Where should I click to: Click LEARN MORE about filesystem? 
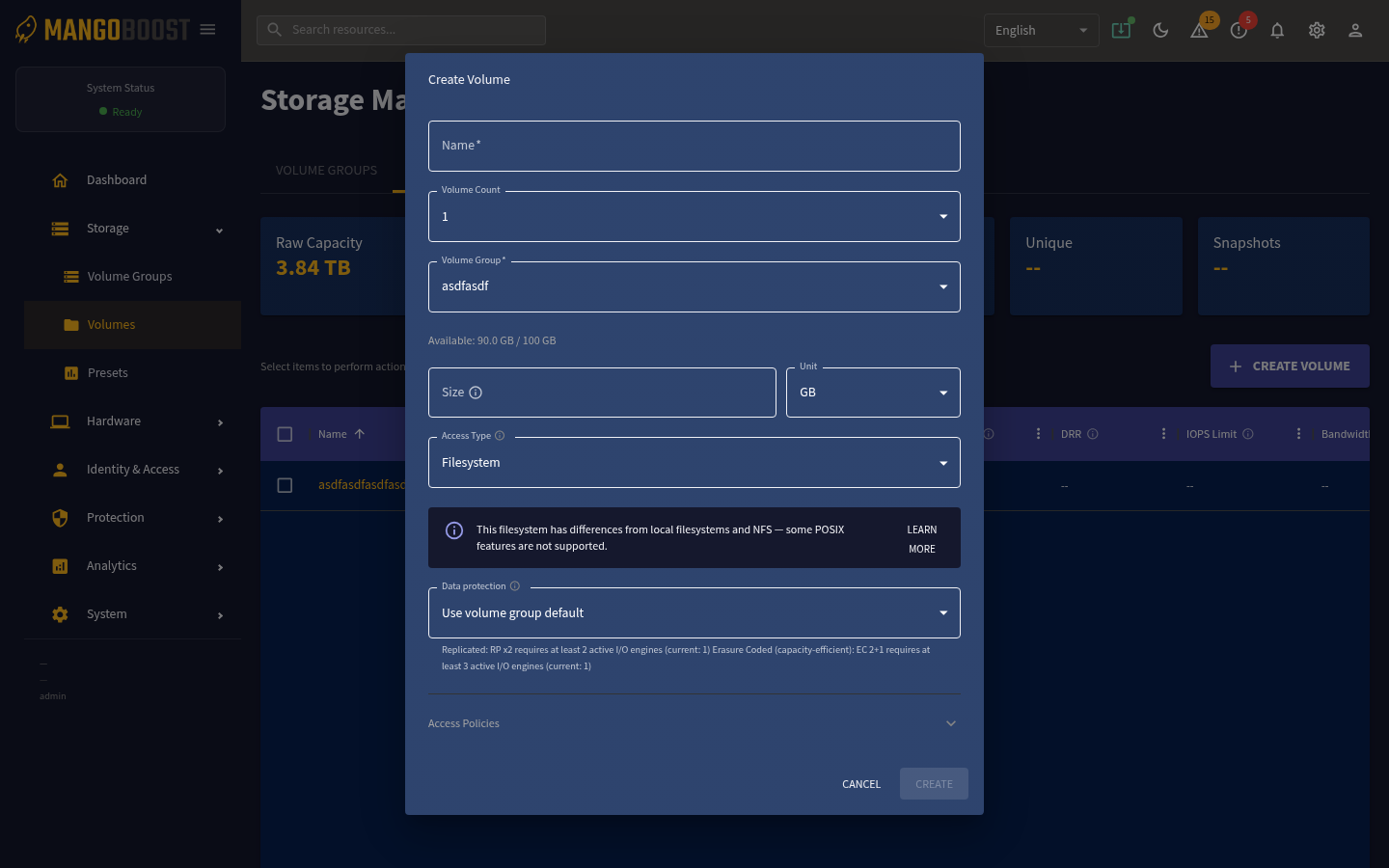point(922,539)
